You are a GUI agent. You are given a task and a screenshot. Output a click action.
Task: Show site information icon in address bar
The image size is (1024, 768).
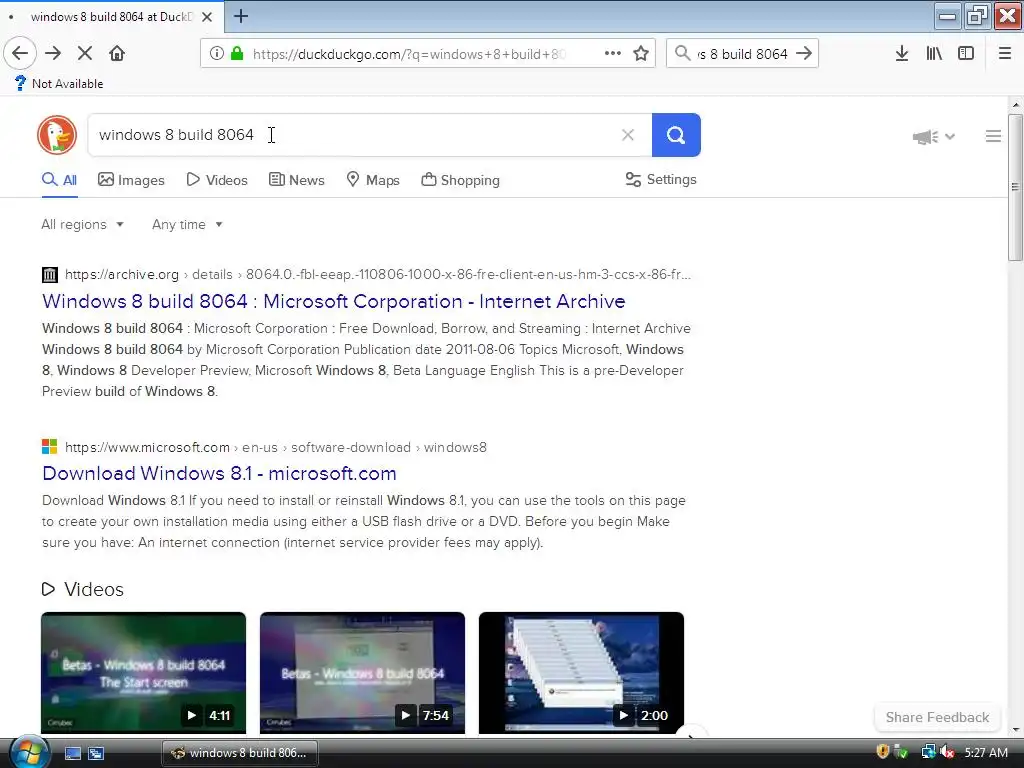pos(217,54)
